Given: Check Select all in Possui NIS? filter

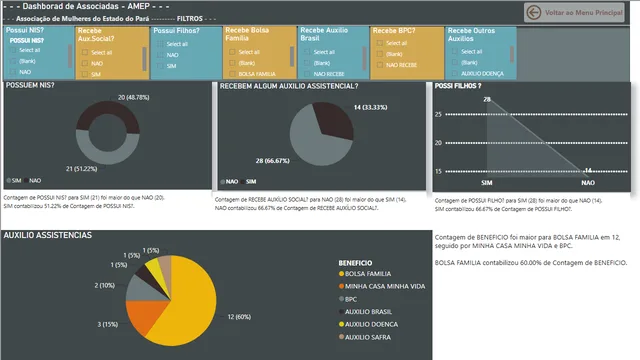Looking at the screenshot, I should pyautogui.click(x=13, y=50).
